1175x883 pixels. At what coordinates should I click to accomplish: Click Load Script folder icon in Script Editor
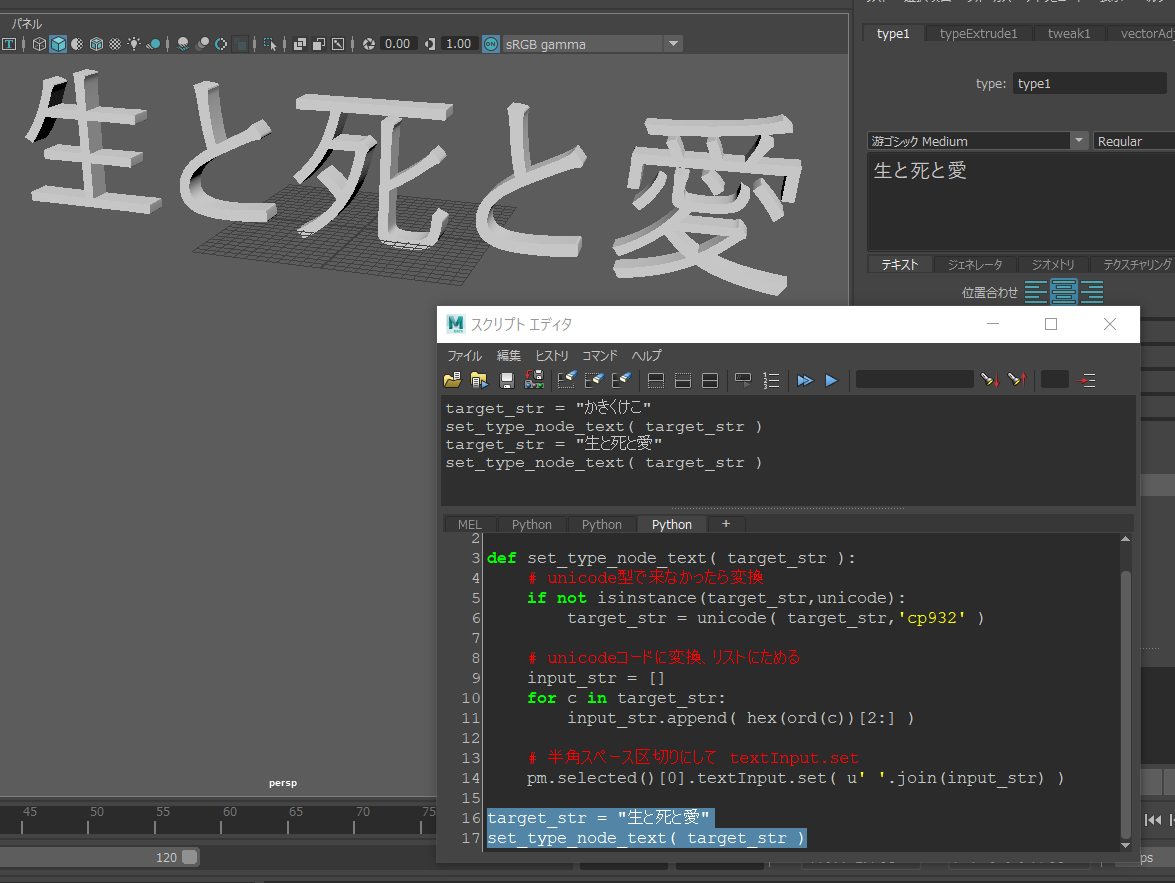[x=453, y=380]
